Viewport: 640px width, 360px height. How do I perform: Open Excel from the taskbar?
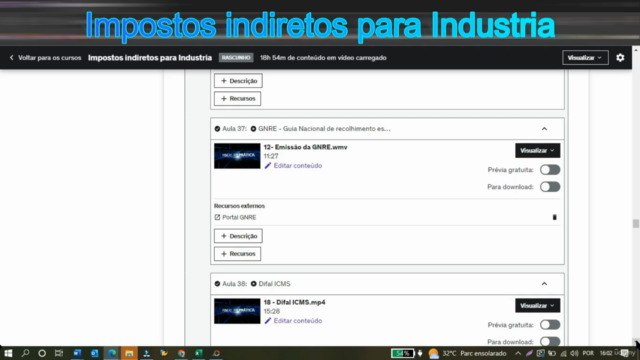point(199,353)
